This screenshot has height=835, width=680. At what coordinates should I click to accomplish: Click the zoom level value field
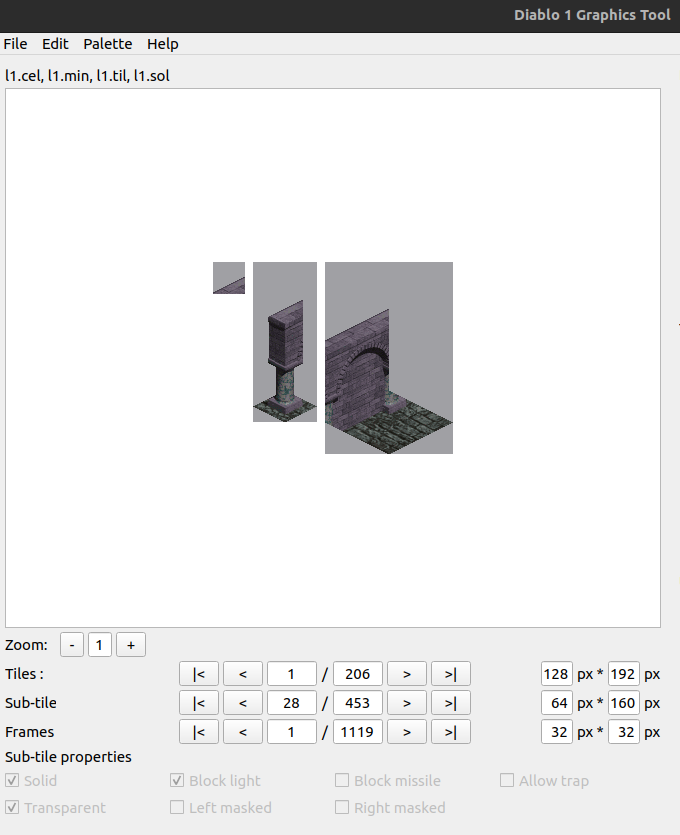(100, 645)
